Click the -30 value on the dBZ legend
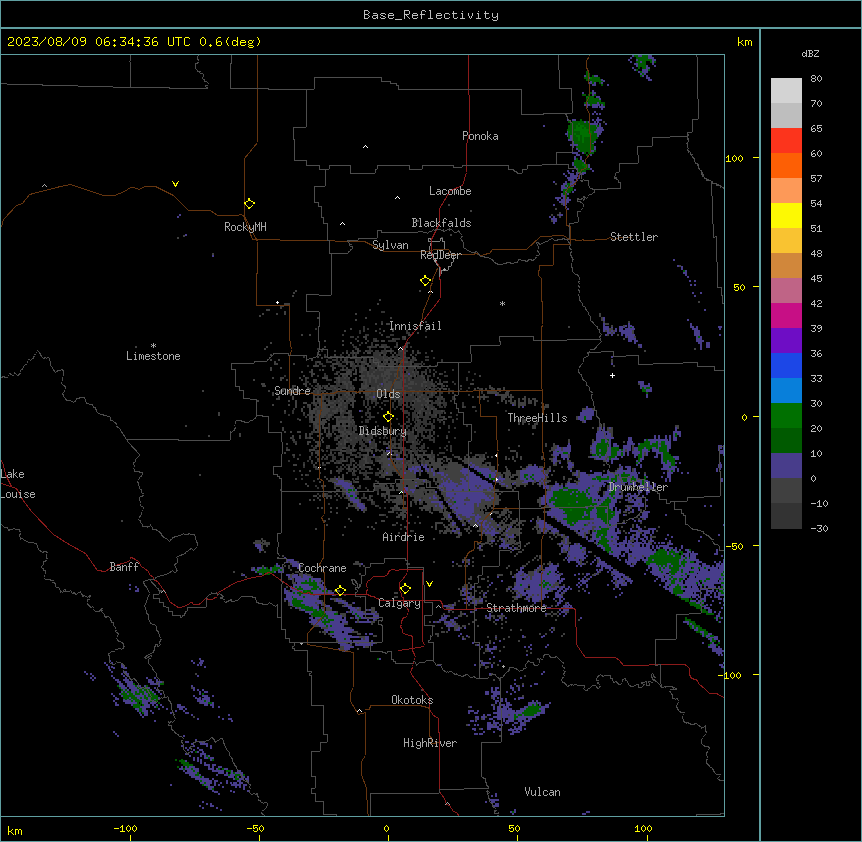This screenshot has width=862, height=842. (x=819, y=528)
